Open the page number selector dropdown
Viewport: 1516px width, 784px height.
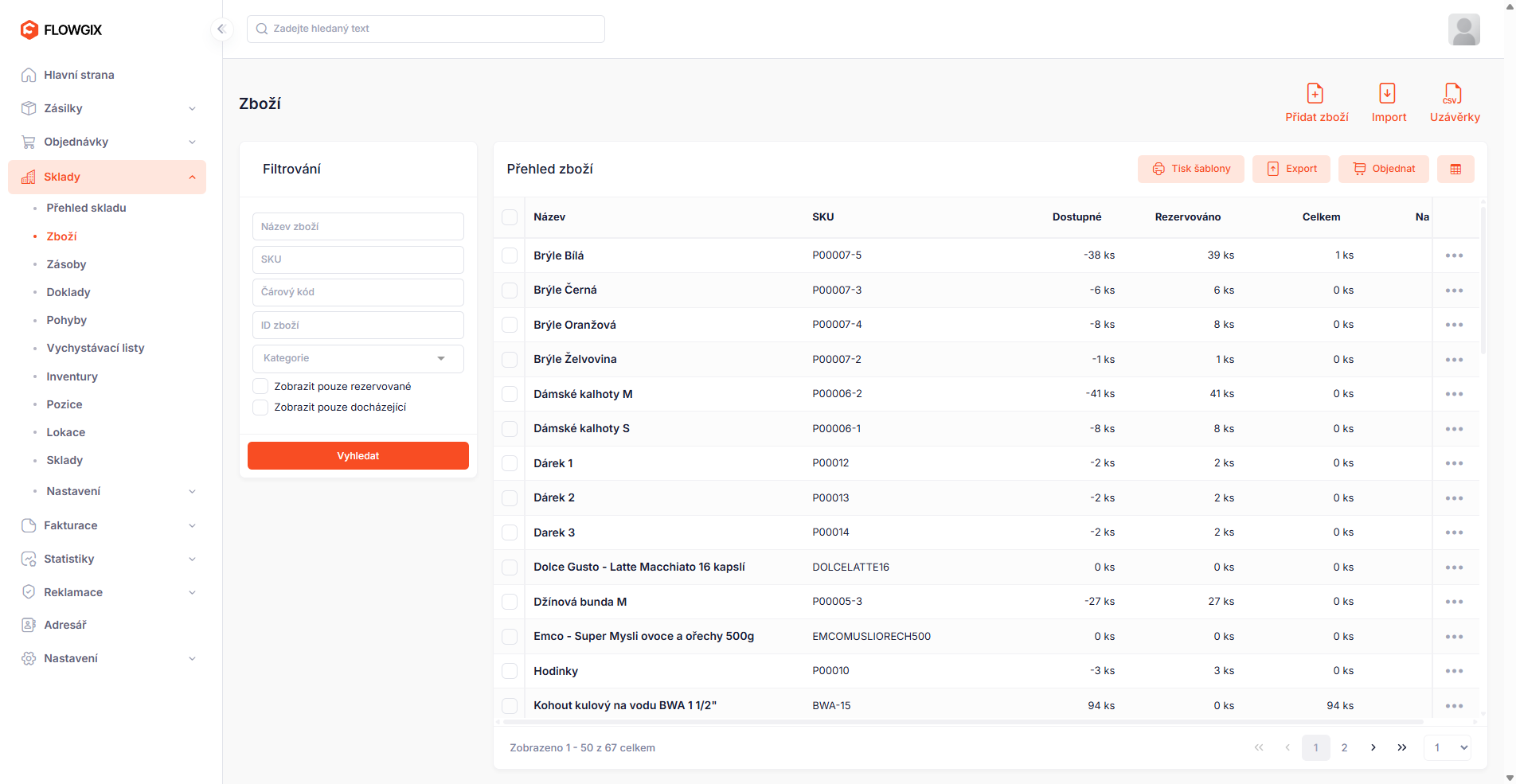click(1447, 747)
